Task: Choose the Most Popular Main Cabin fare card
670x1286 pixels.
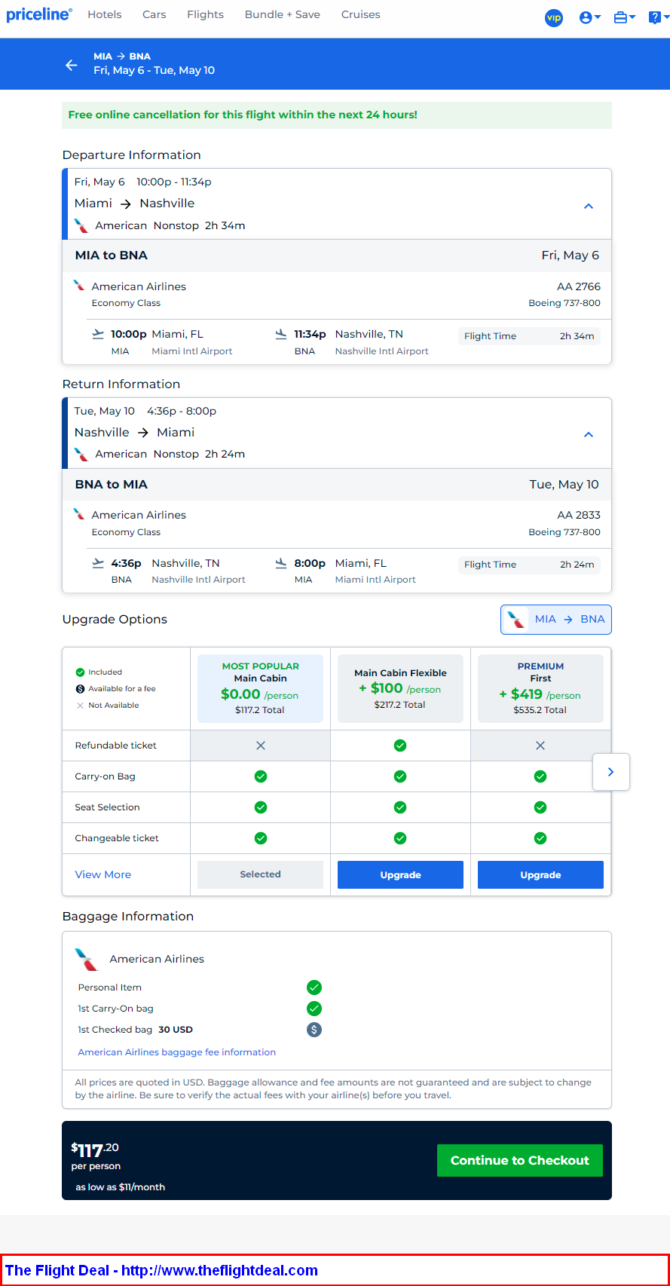Action: pos(260,688)
